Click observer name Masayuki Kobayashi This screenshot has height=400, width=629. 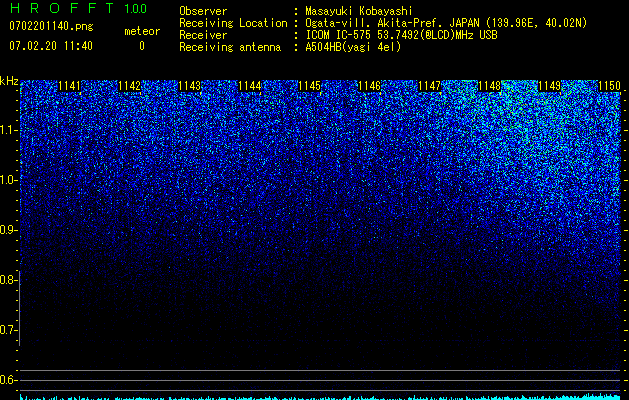point(359,11)
